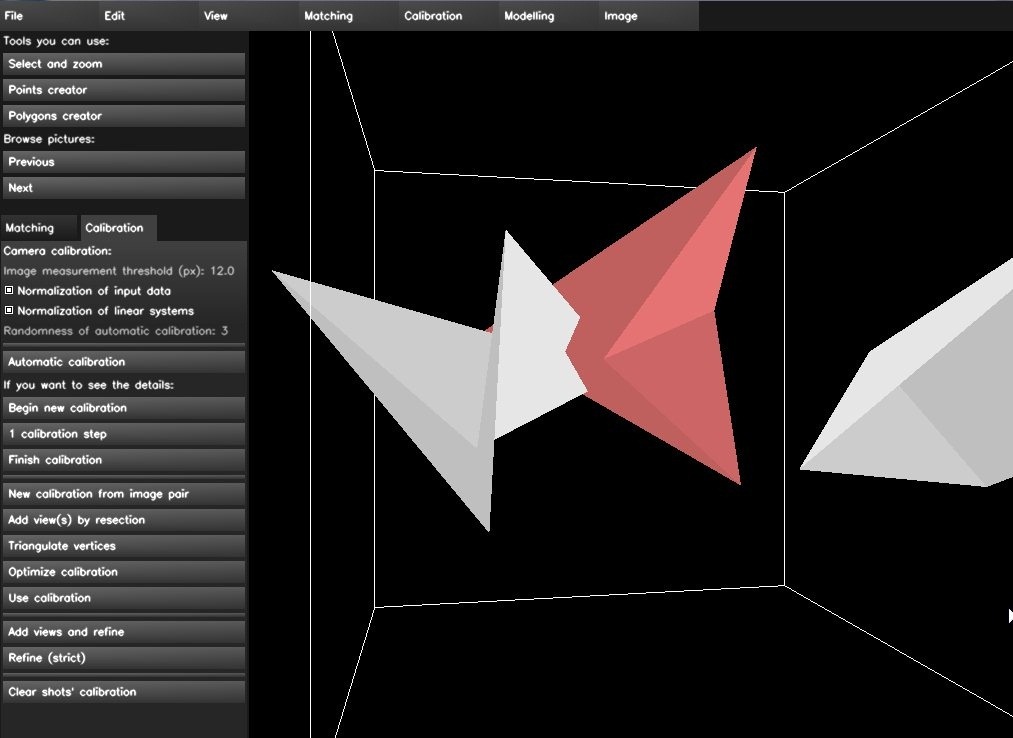
Task: Adjust Image measurement threshold value
Action: coord(220,271)
